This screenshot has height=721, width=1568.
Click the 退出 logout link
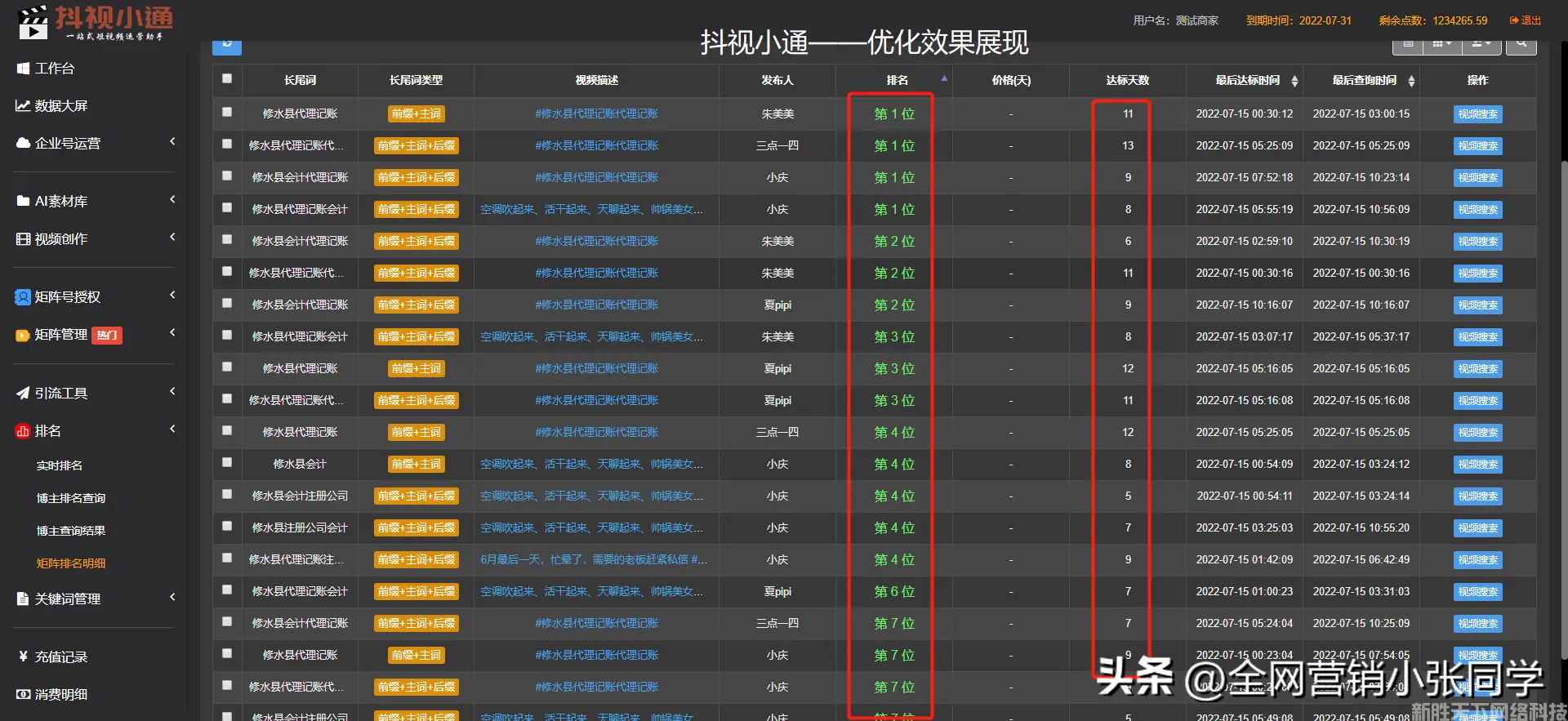tap(1526, 20)
